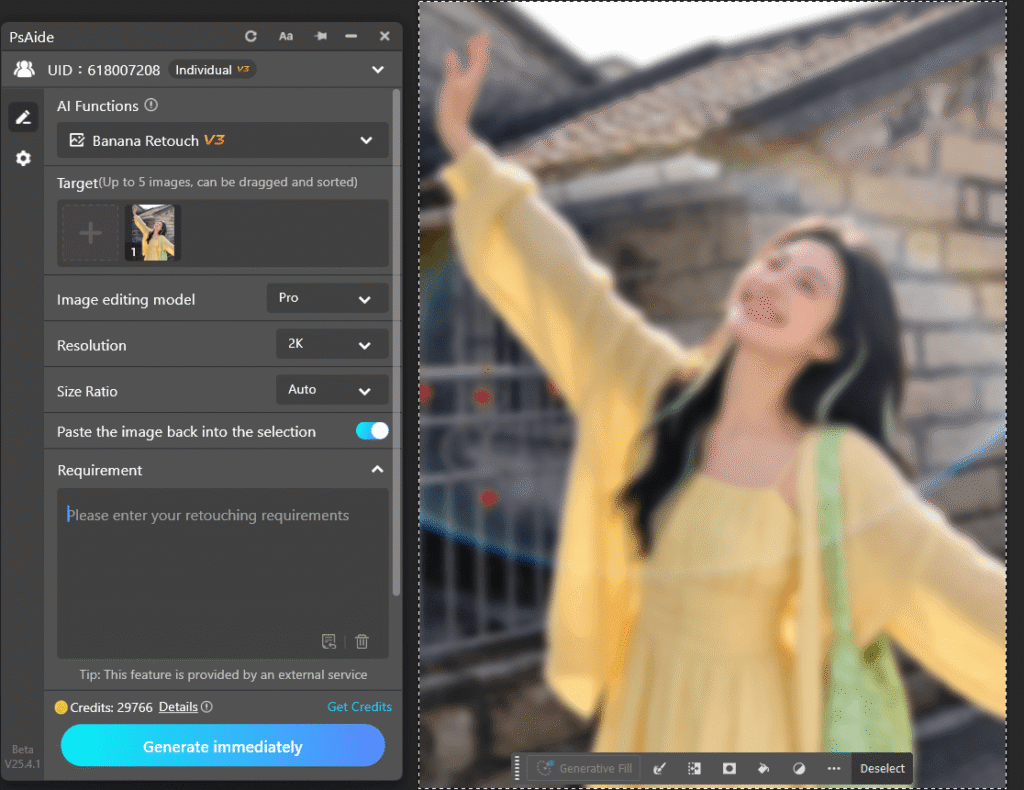Open the Image editing model dropdown
Viewport: 1024px width, 790px height.
point(327,298)
